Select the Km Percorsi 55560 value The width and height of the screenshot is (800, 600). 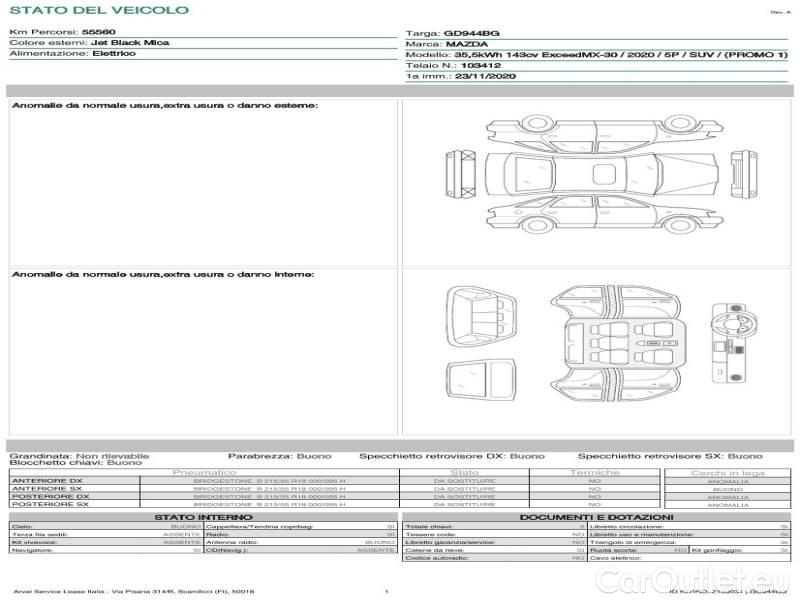(x=98, y=32)
